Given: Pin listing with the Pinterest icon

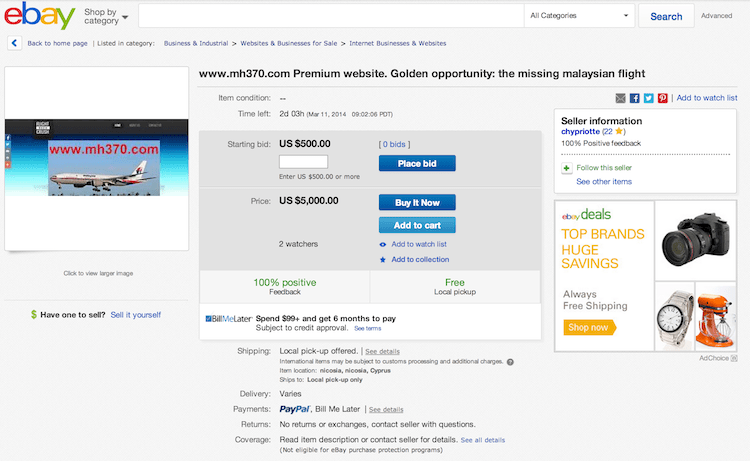Looking at the screenshot, I should pos(662,98).
